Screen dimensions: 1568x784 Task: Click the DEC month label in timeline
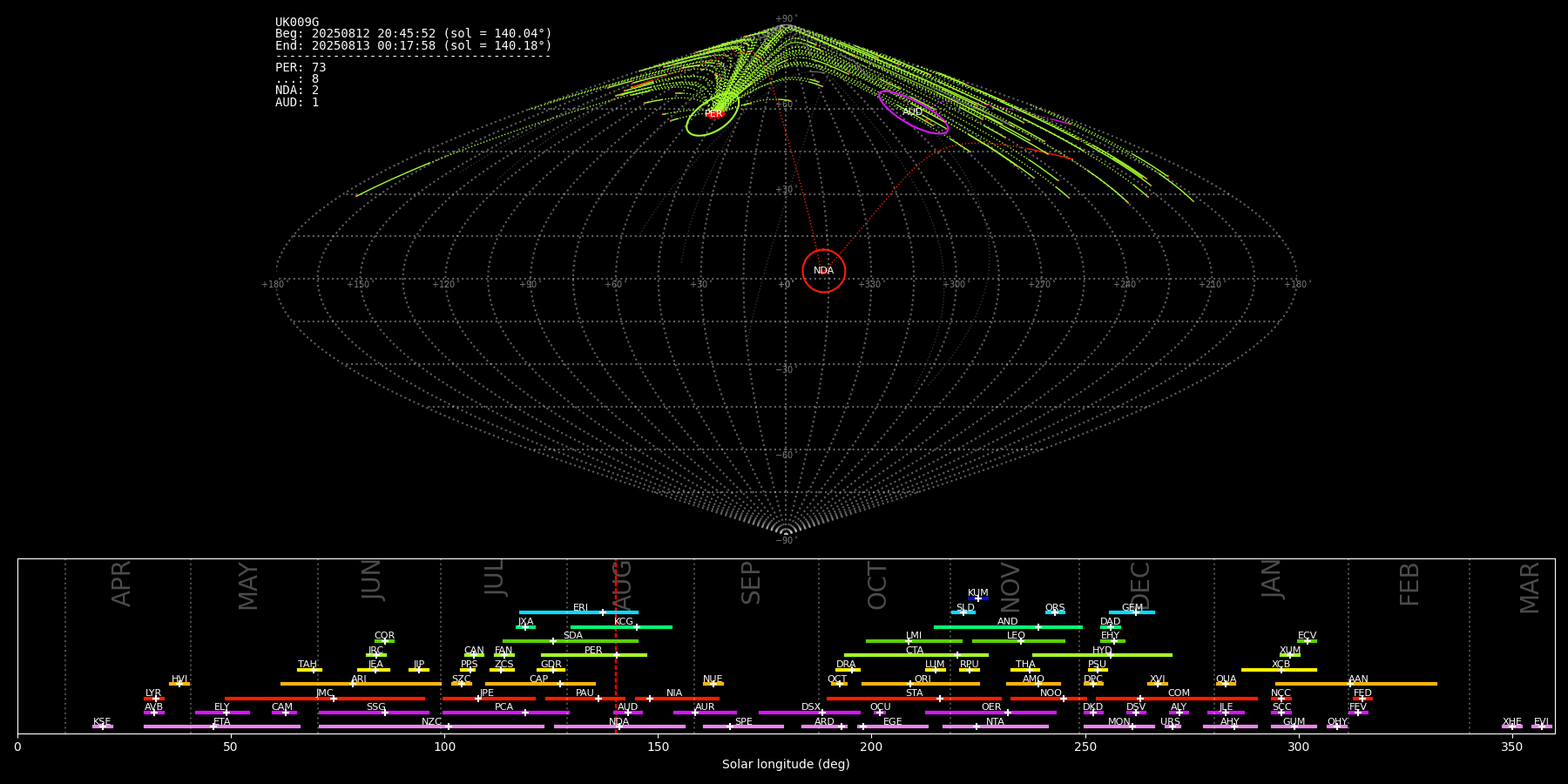tap(1140, 586)
